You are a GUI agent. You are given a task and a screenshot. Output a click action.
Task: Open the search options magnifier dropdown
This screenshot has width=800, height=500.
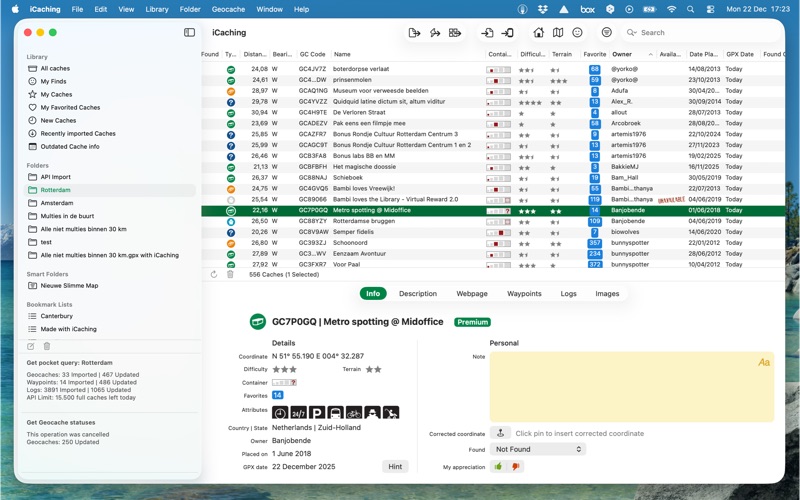click(x=632, y=33)
